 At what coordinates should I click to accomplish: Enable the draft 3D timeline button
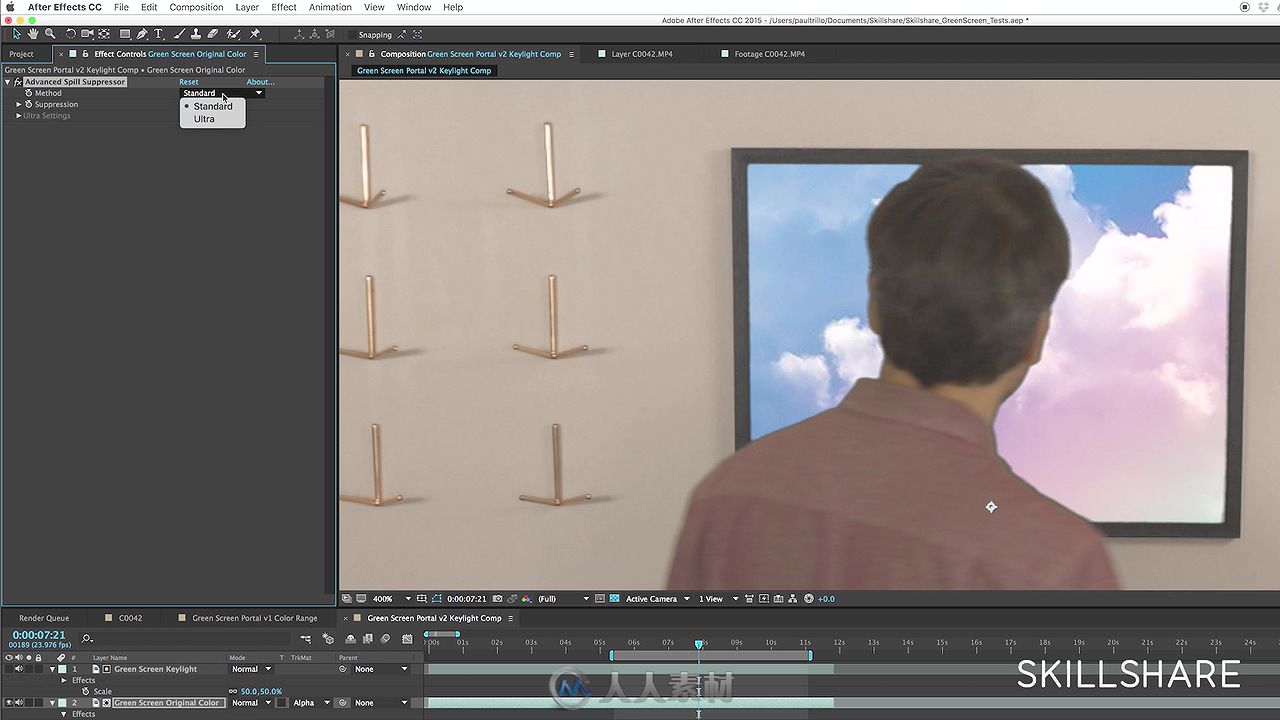coord(328,639)
